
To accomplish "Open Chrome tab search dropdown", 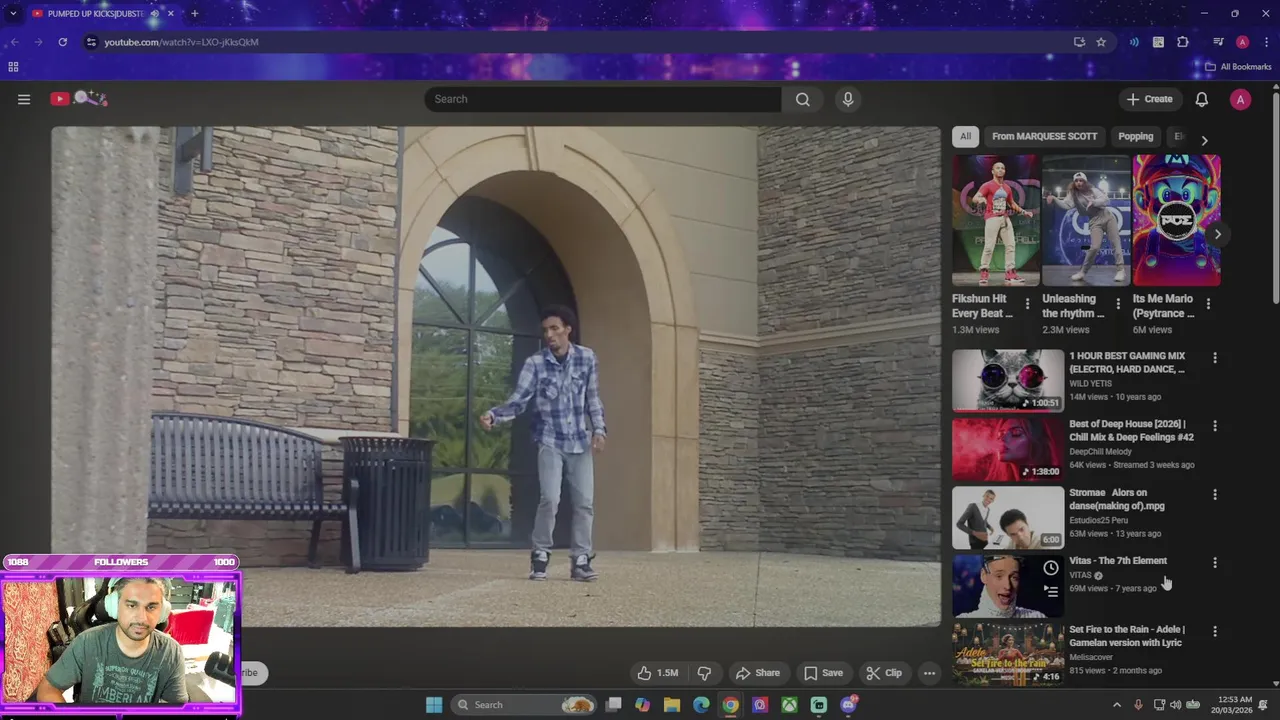I will [13, 14].
